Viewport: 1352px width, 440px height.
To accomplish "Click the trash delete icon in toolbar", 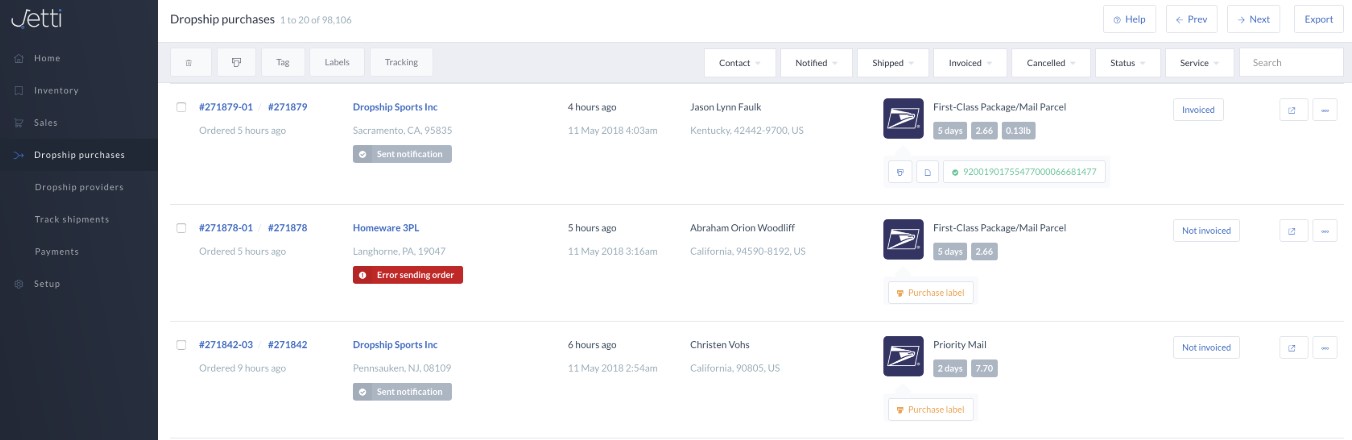I will (x=189, y=62).
